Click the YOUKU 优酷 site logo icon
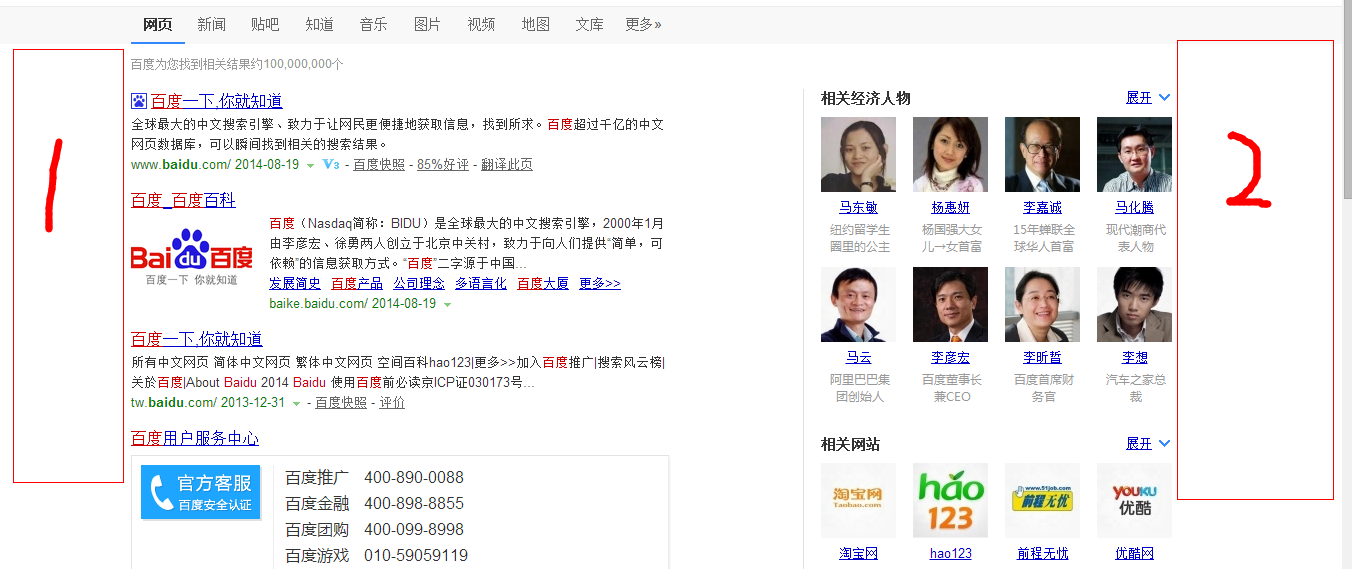 (x=1134, y=500)
